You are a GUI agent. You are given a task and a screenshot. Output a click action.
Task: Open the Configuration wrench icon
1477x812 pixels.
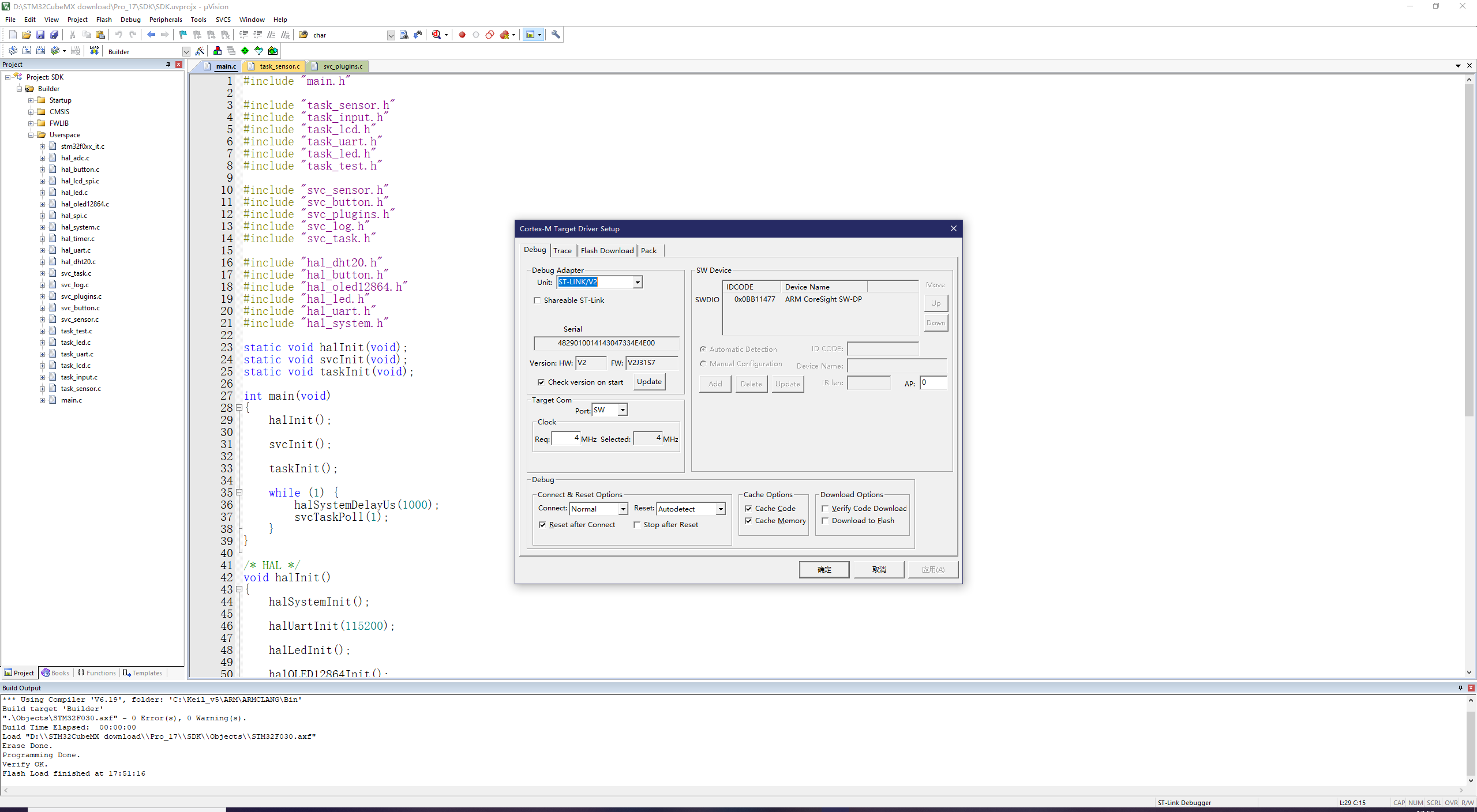556,35
